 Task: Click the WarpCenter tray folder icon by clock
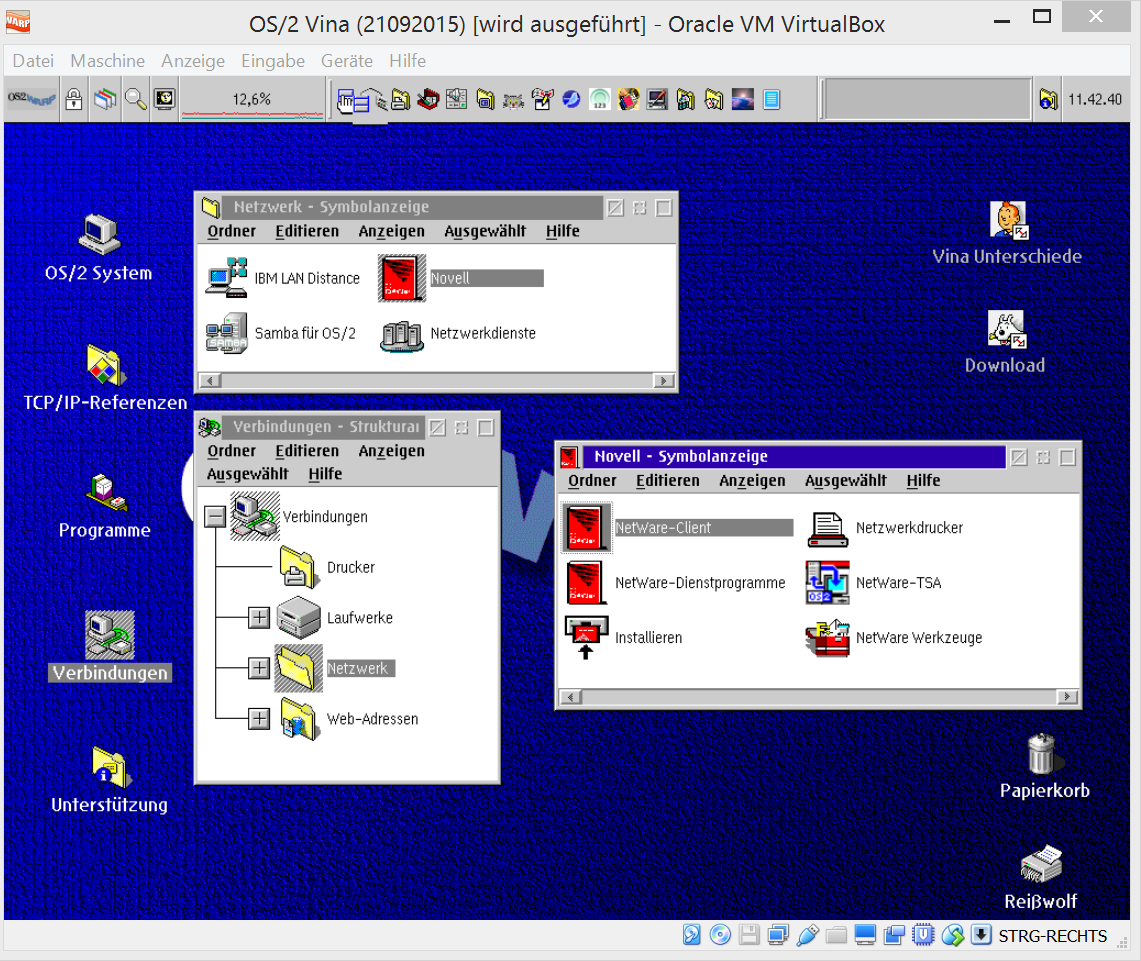(1048, 99)
